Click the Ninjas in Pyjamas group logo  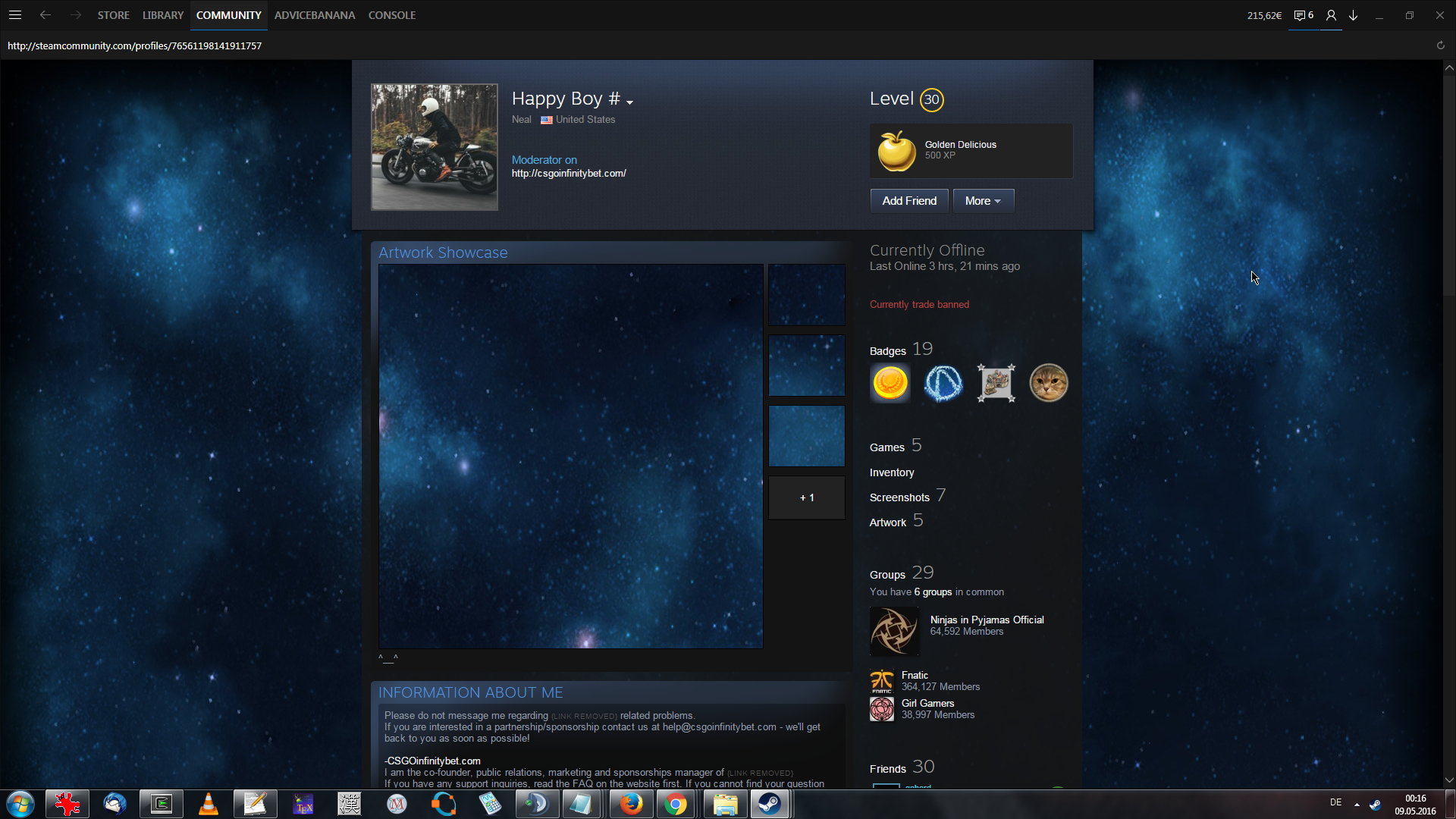tap(894, 631)
